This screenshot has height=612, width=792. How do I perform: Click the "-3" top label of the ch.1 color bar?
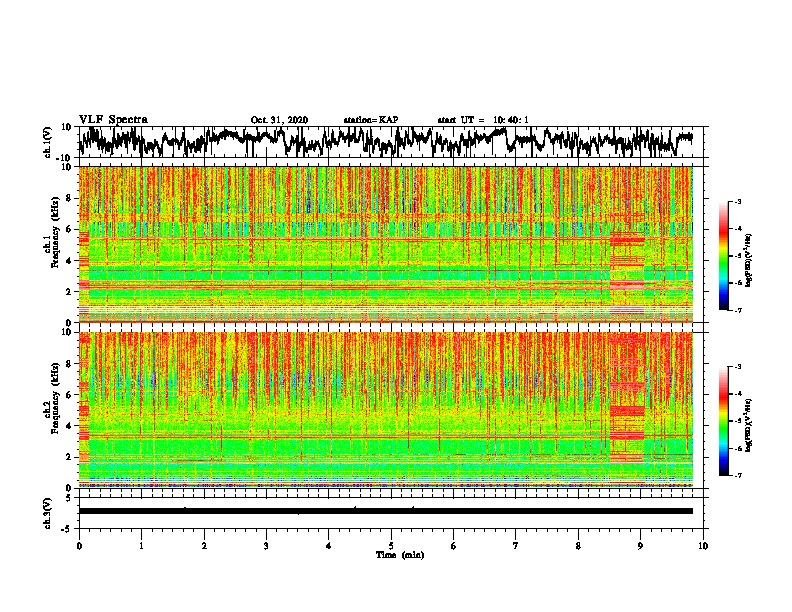(737, 202)
